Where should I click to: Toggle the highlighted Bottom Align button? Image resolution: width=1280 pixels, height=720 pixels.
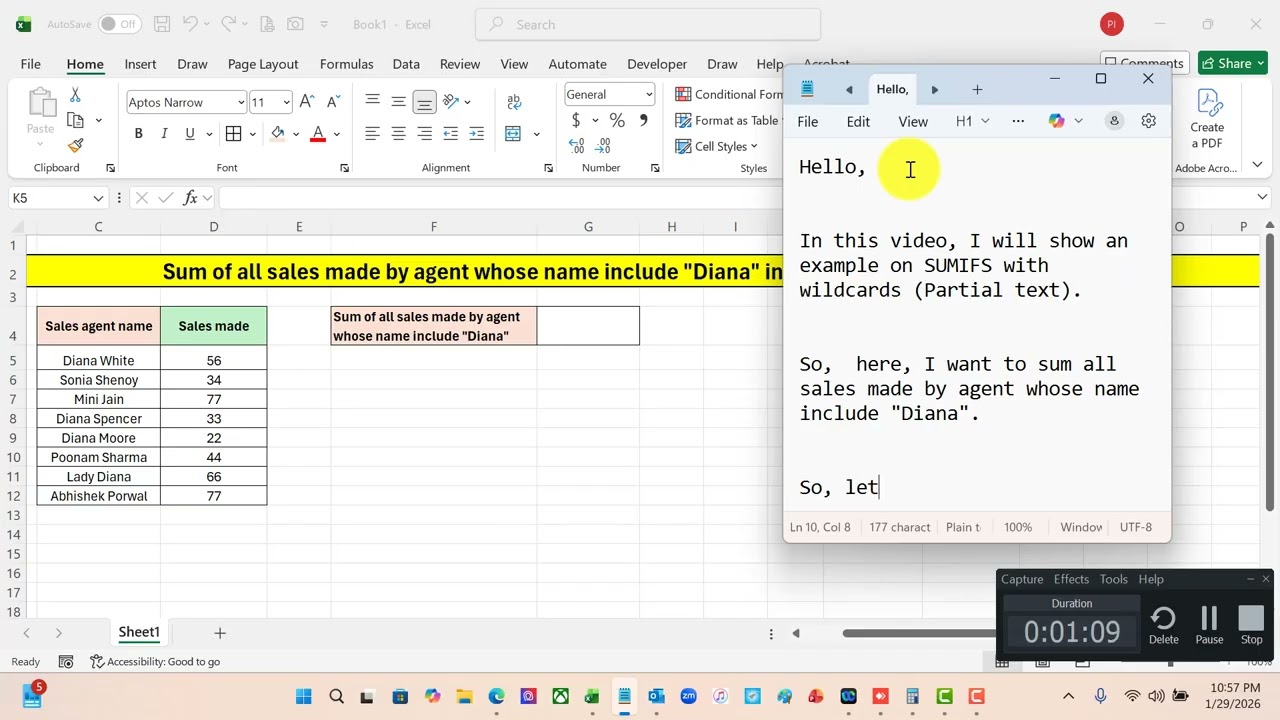[x=424, y=101]
